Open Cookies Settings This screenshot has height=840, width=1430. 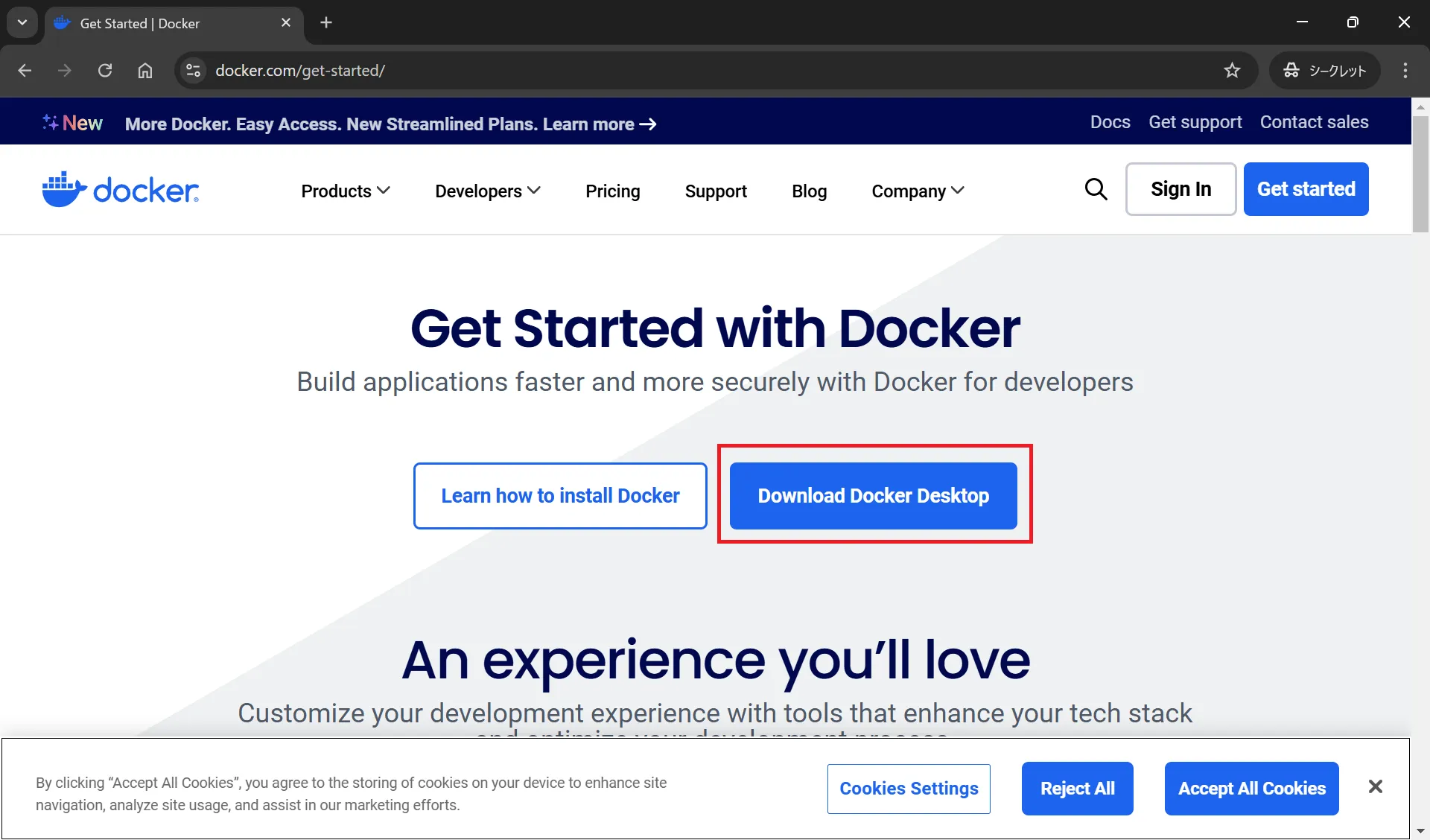point(909,789)
